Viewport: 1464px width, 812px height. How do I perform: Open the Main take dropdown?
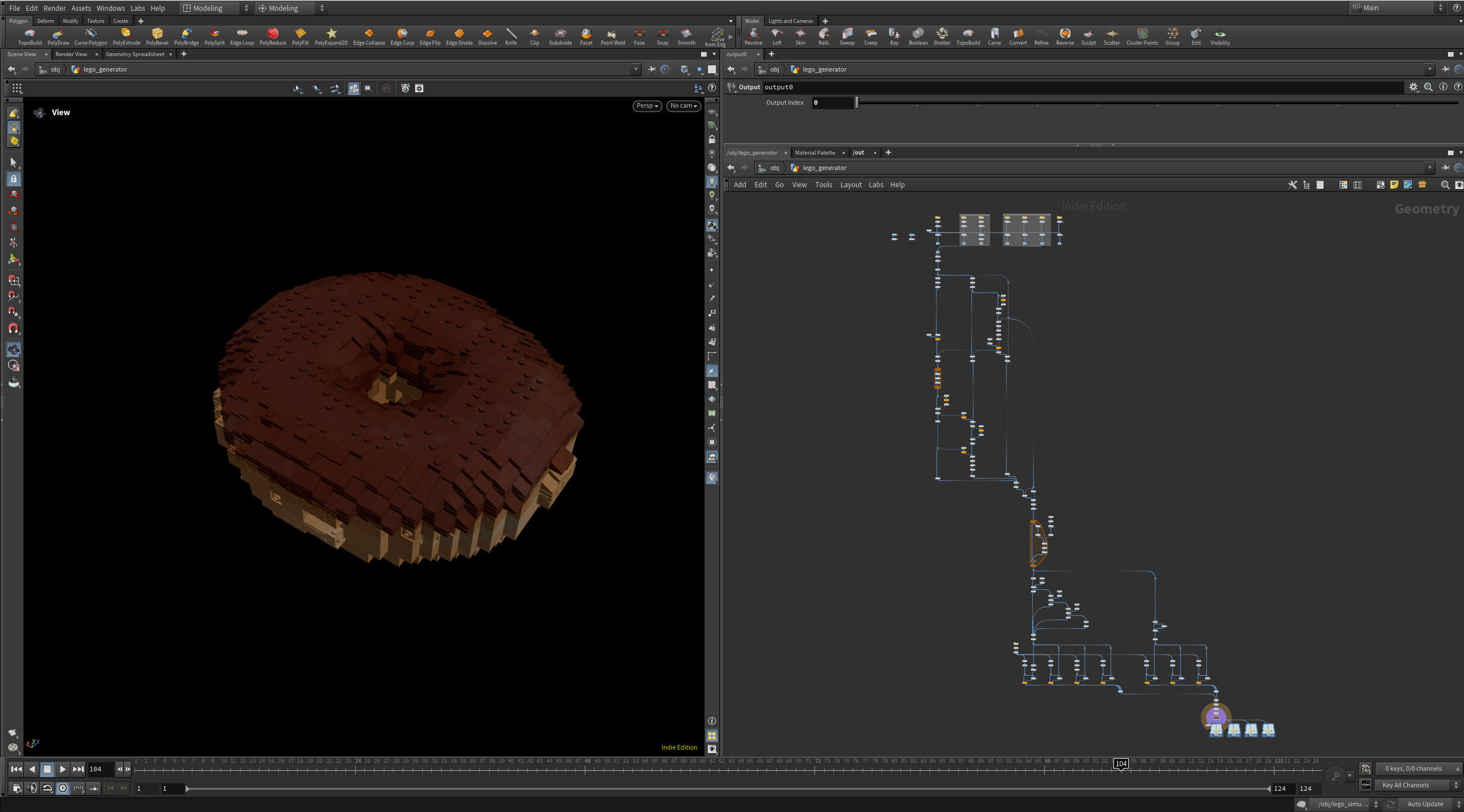(x=1398, y=8)
